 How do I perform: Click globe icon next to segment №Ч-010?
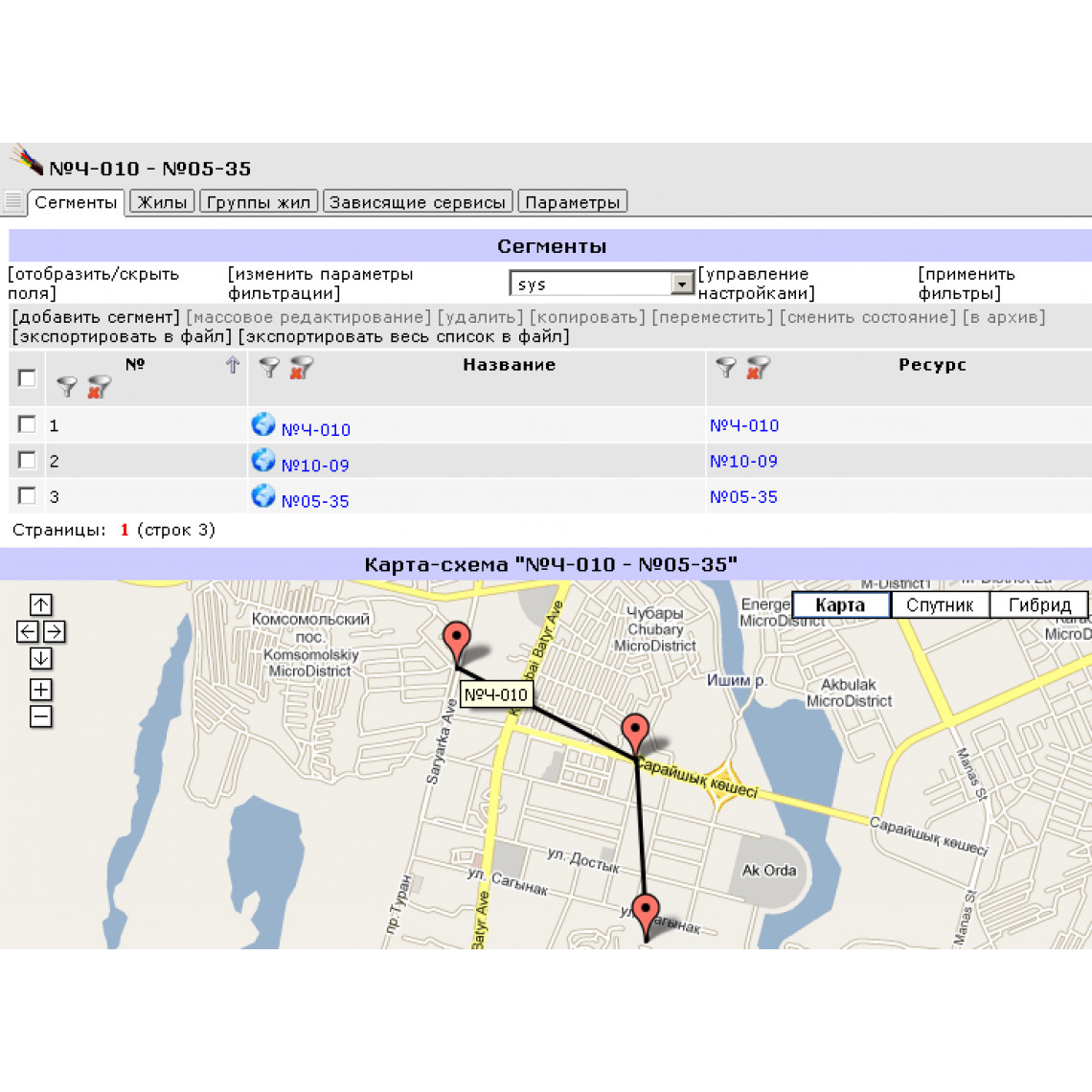pyautogui.click(x=263, y=424)
